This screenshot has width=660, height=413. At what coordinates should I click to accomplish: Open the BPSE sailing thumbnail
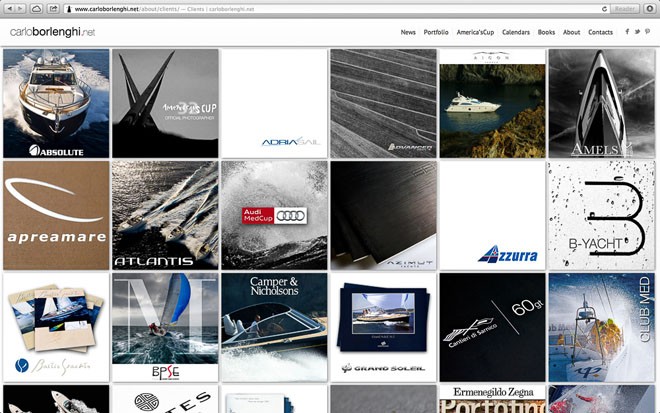165,327
